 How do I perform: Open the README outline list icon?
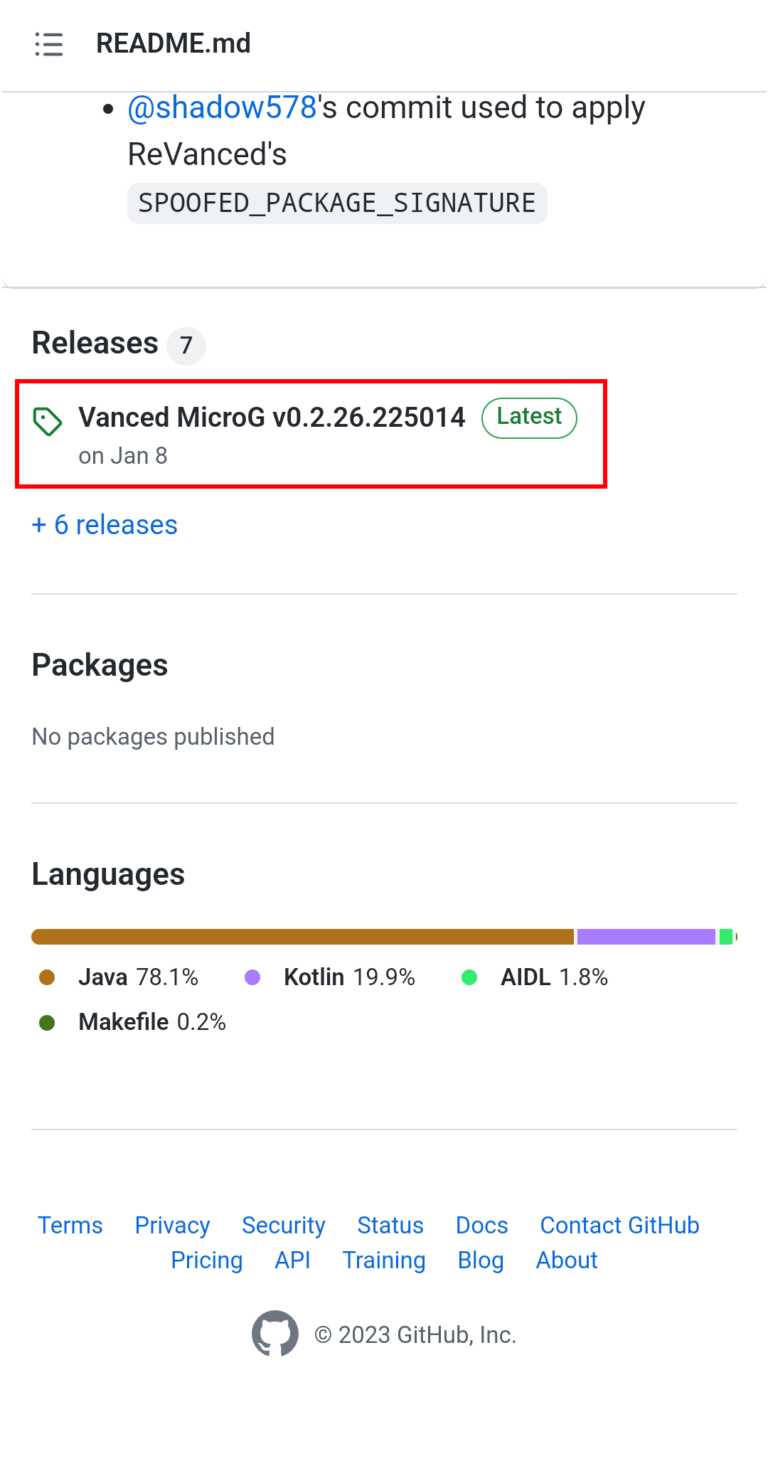pos(48,44)
